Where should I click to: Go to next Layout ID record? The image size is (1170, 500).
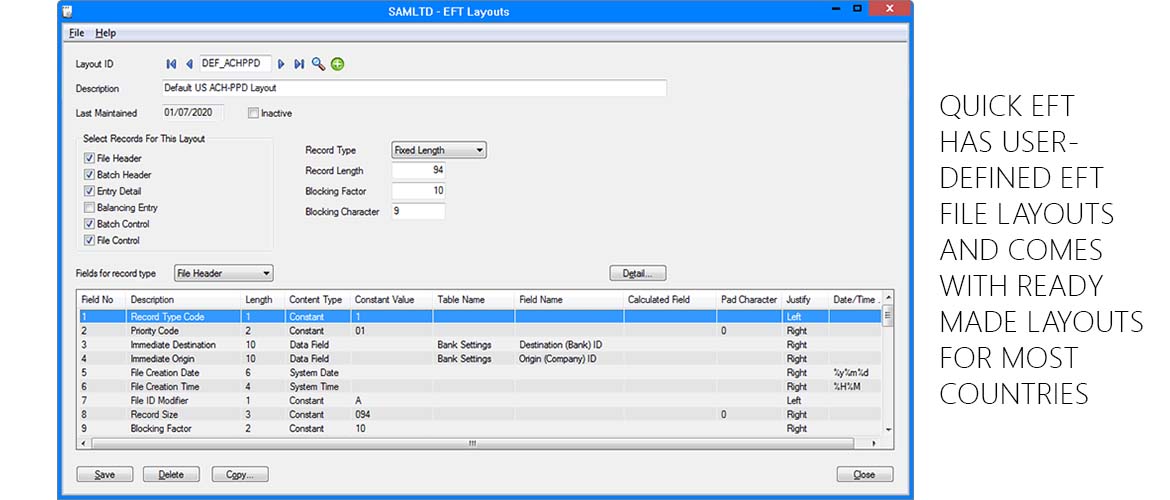281,64
